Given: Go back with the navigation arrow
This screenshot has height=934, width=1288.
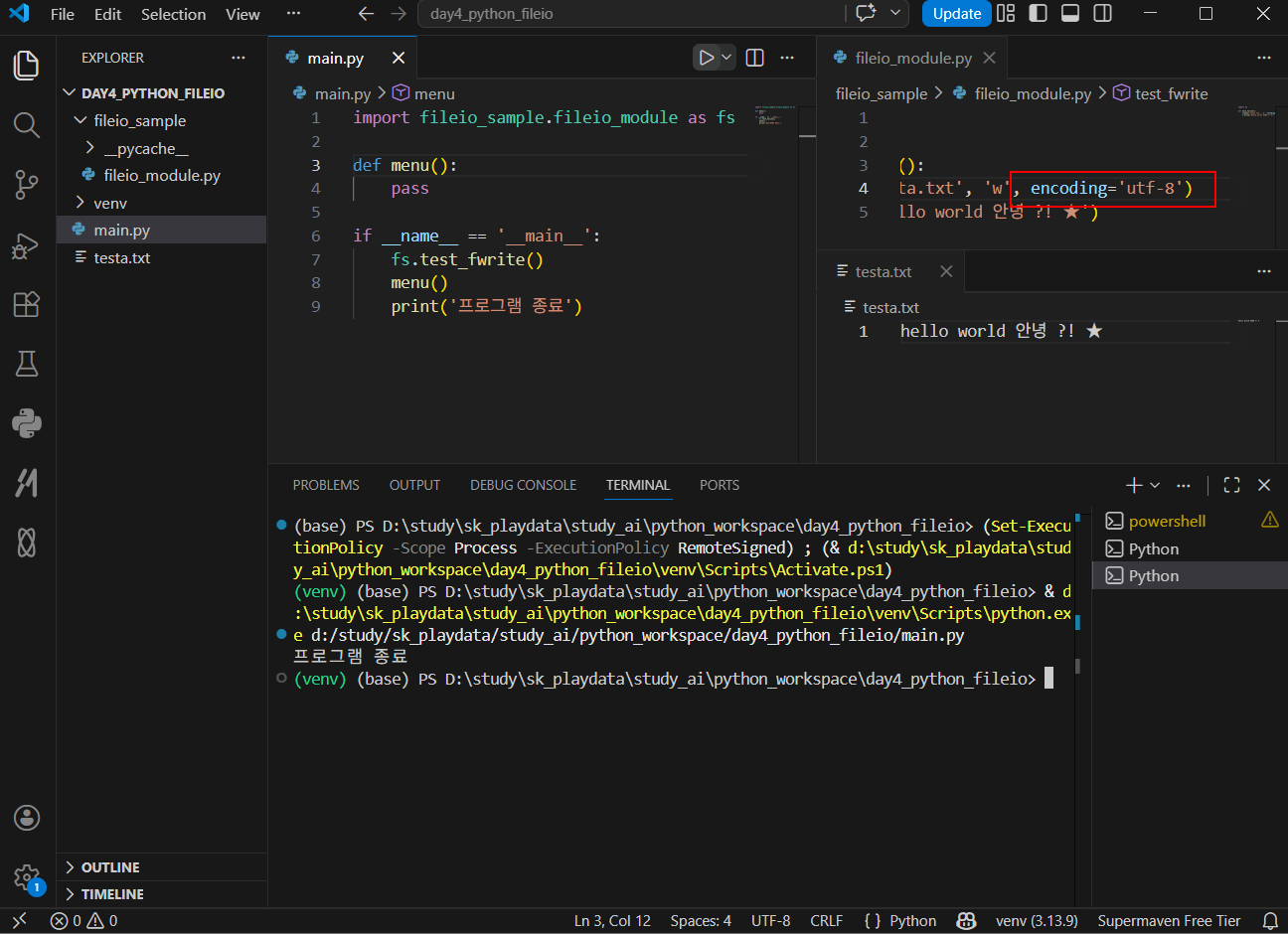Looking at the screenshot, I should point(366,14).
